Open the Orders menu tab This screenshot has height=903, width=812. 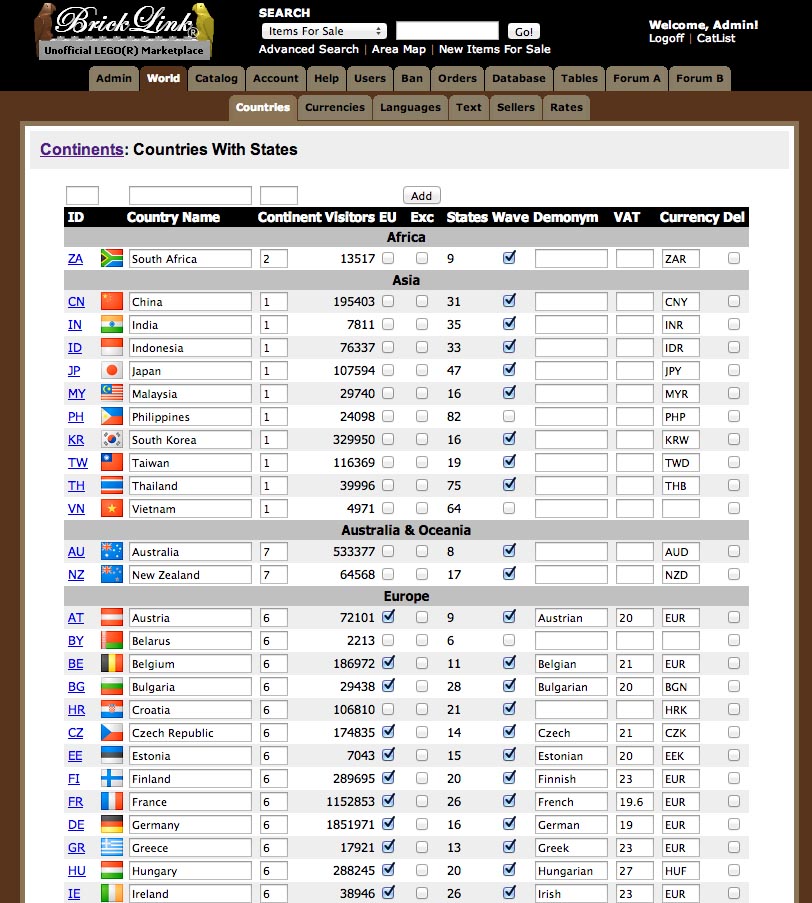457,78
